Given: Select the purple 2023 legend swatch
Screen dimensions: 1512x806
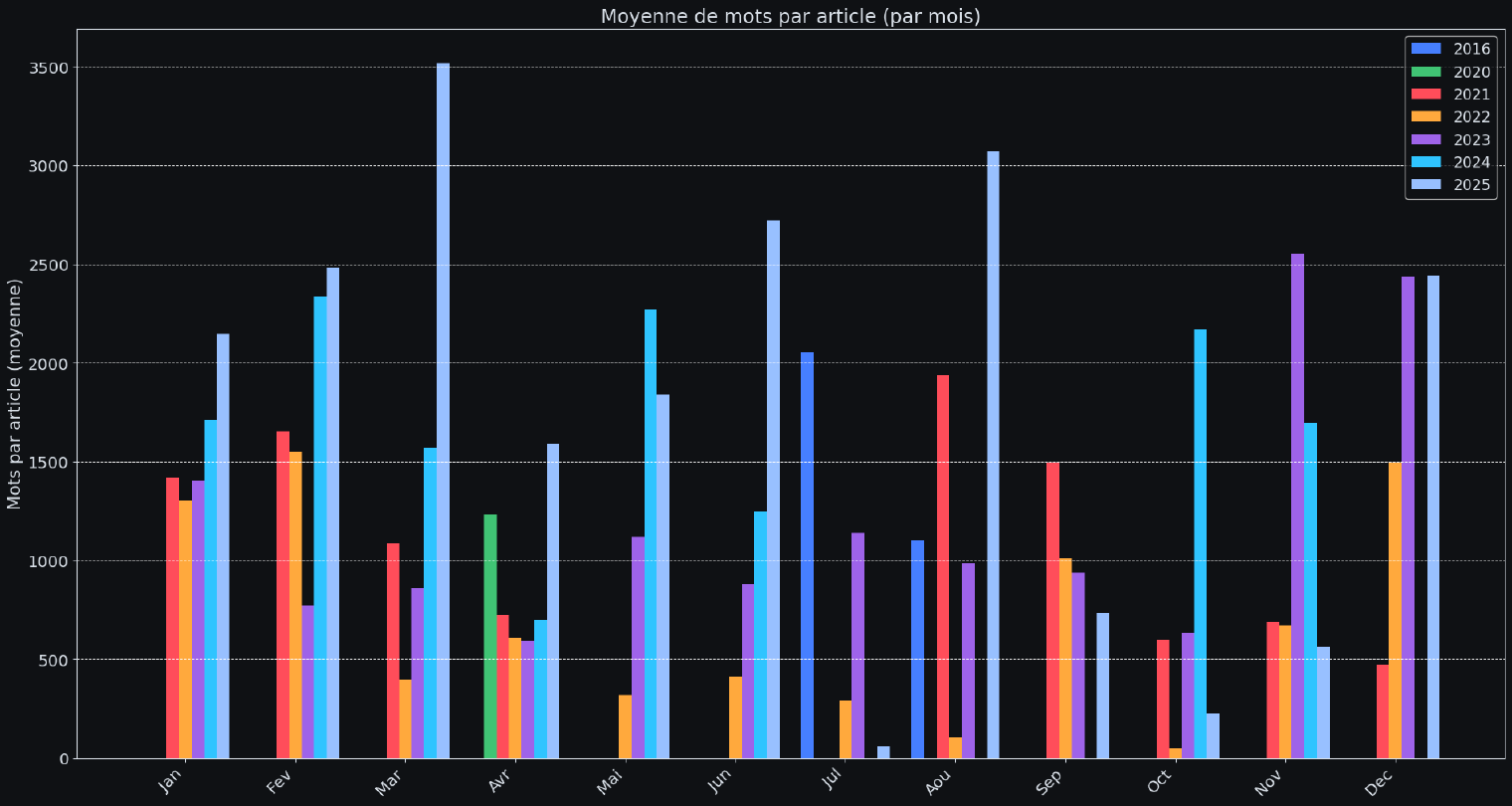Looking at the screenshot, I should click(1427, 140).
